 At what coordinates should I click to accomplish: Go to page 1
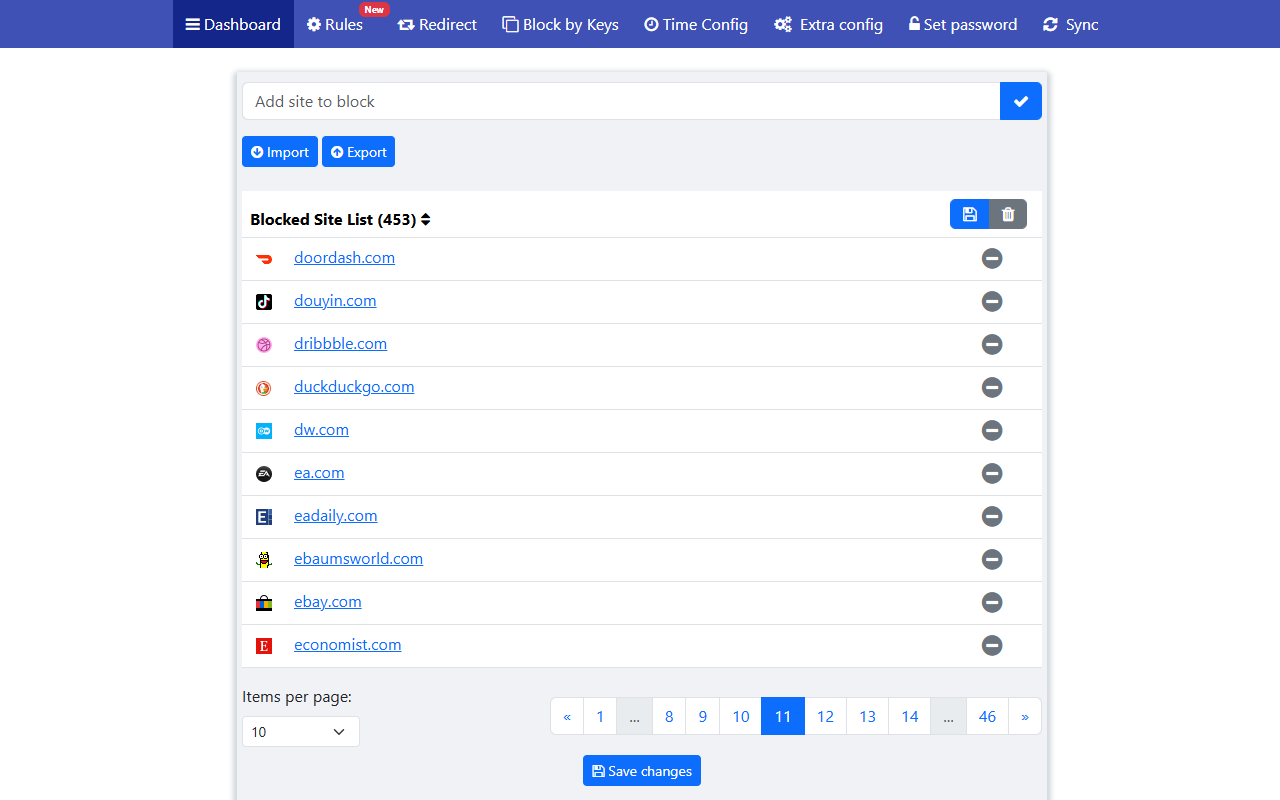[600, 716]
